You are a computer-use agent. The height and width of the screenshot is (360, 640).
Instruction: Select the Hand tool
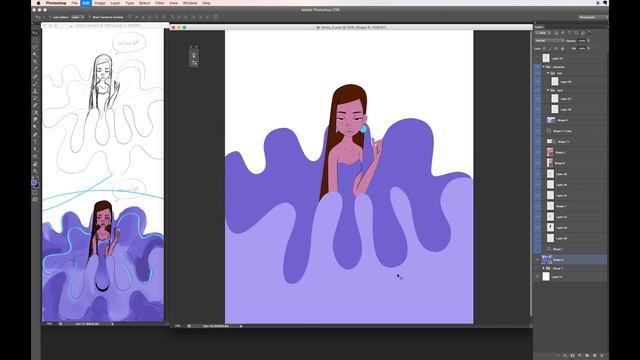click(x=35, y=164)
